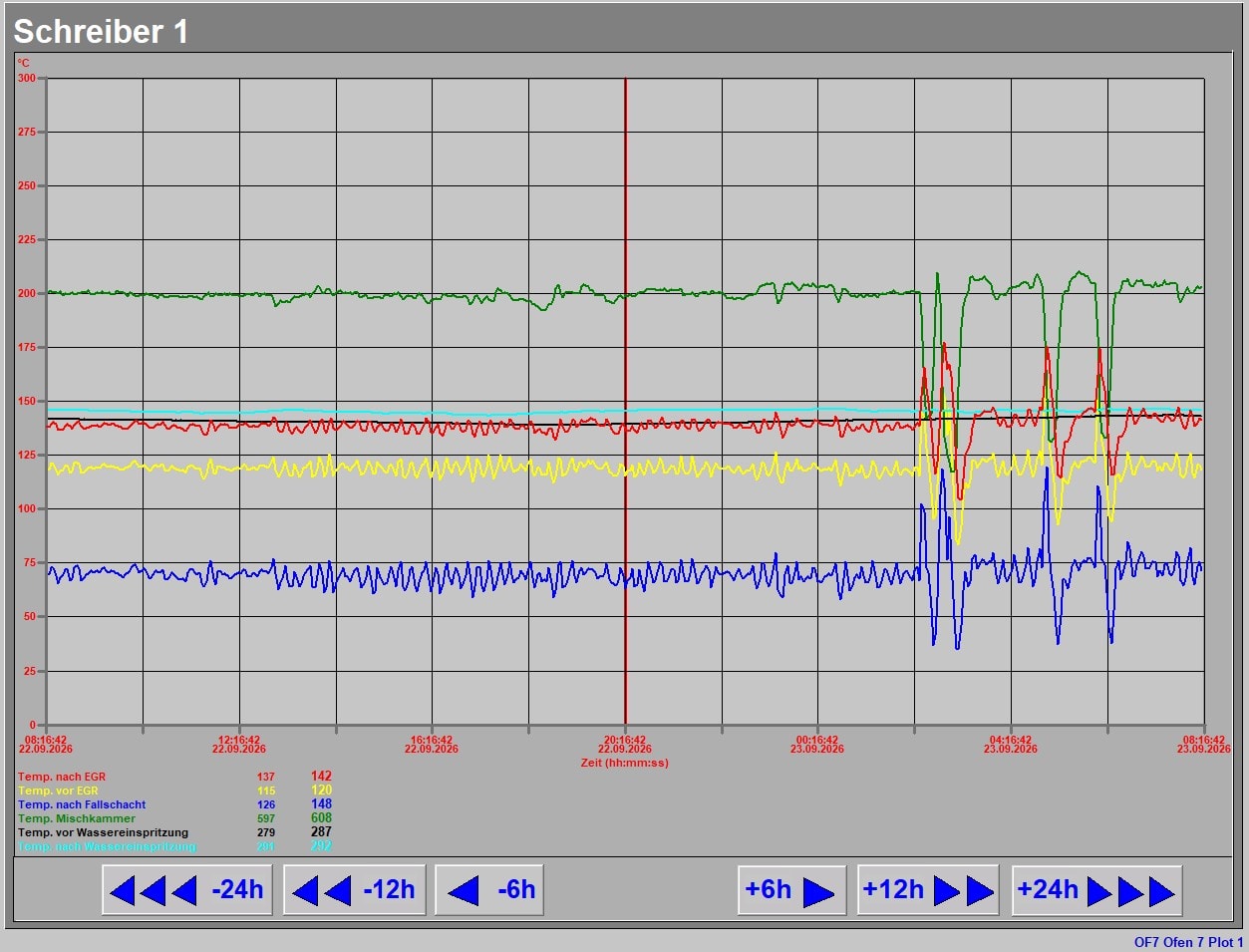Click time label 16:16:42 22.09.2026
This screenshot has width=1249, height=952.
(x=432, y=745)
